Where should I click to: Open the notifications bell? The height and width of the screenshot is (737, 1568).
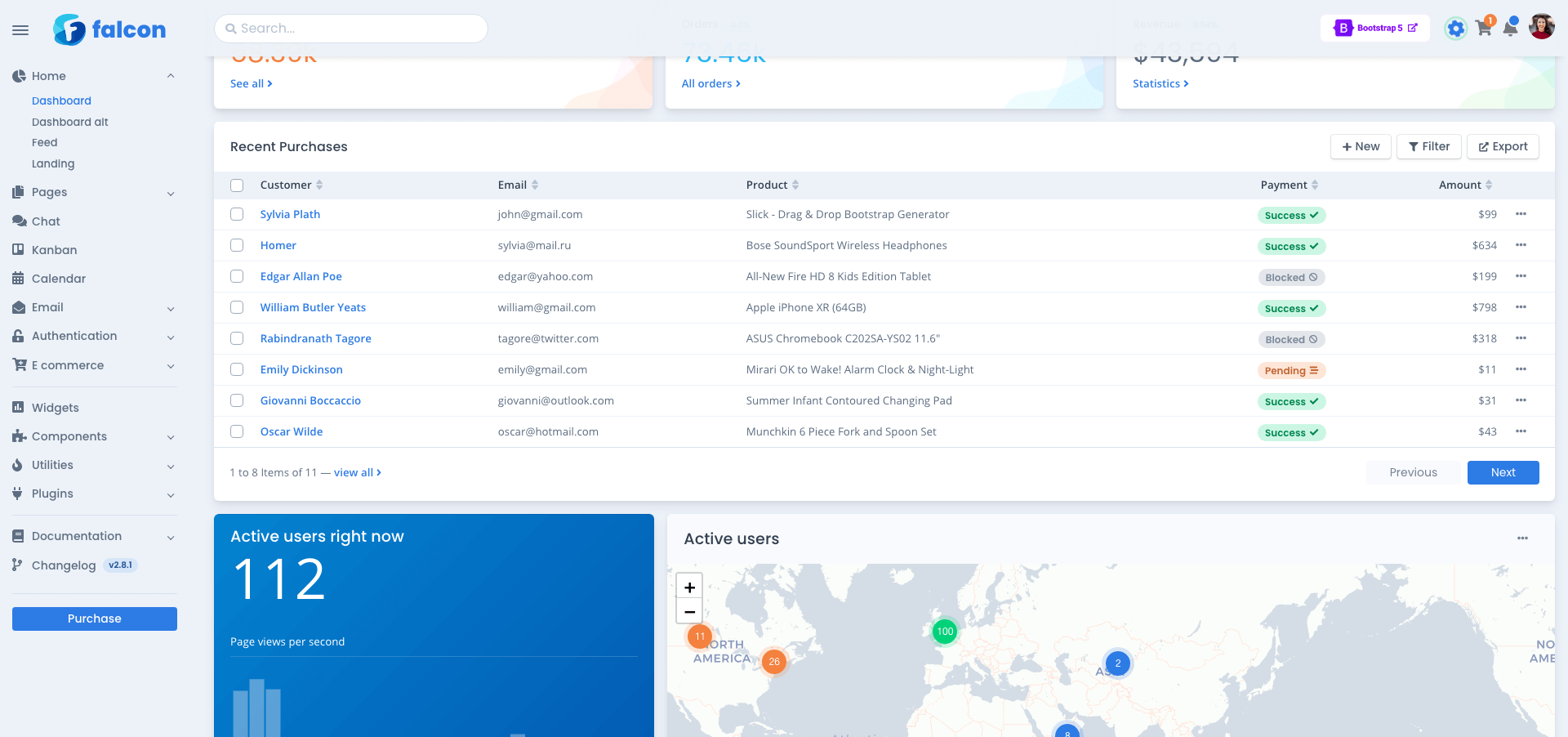(x=1511, y=29)
